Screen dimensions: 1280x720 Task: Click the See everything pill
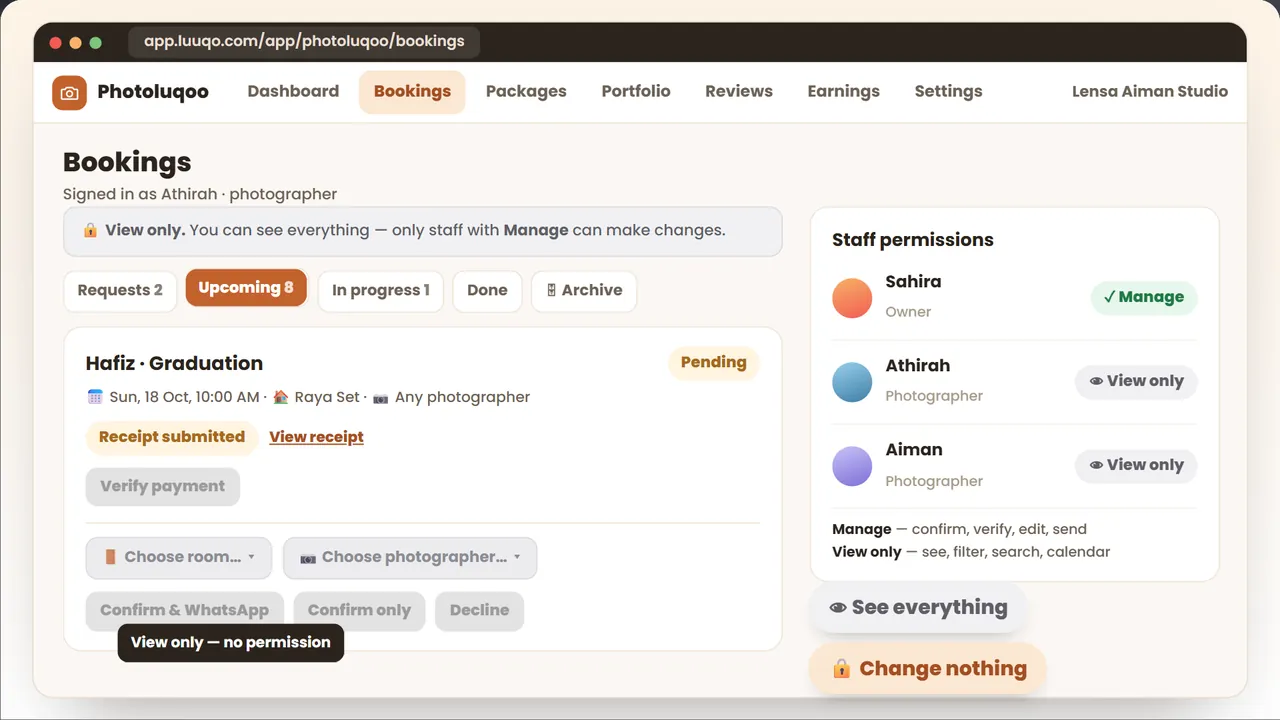pyautogui.click(x=918, y=608)
